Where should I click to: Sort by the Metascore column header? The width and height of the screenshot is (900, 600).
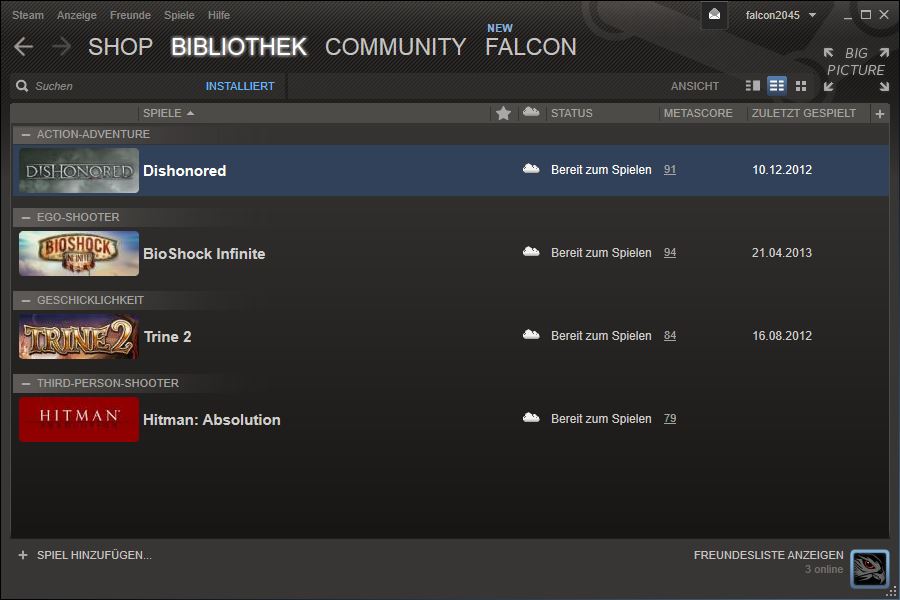pyautogui.click(x=698, y=113)
